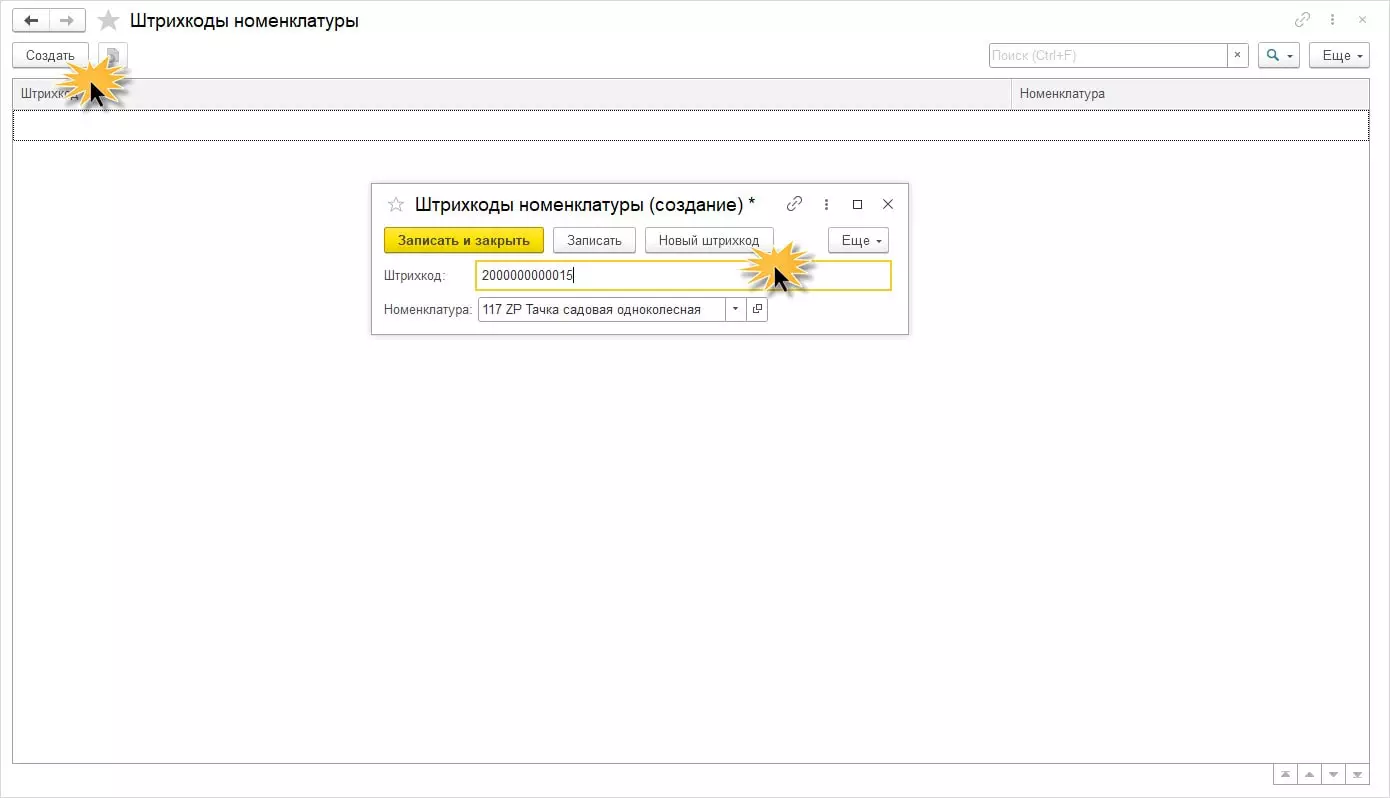Viewport: 1390px width, 798px height.
Task: Jump to the last row of the list
Action: [x=1357, y=775]
